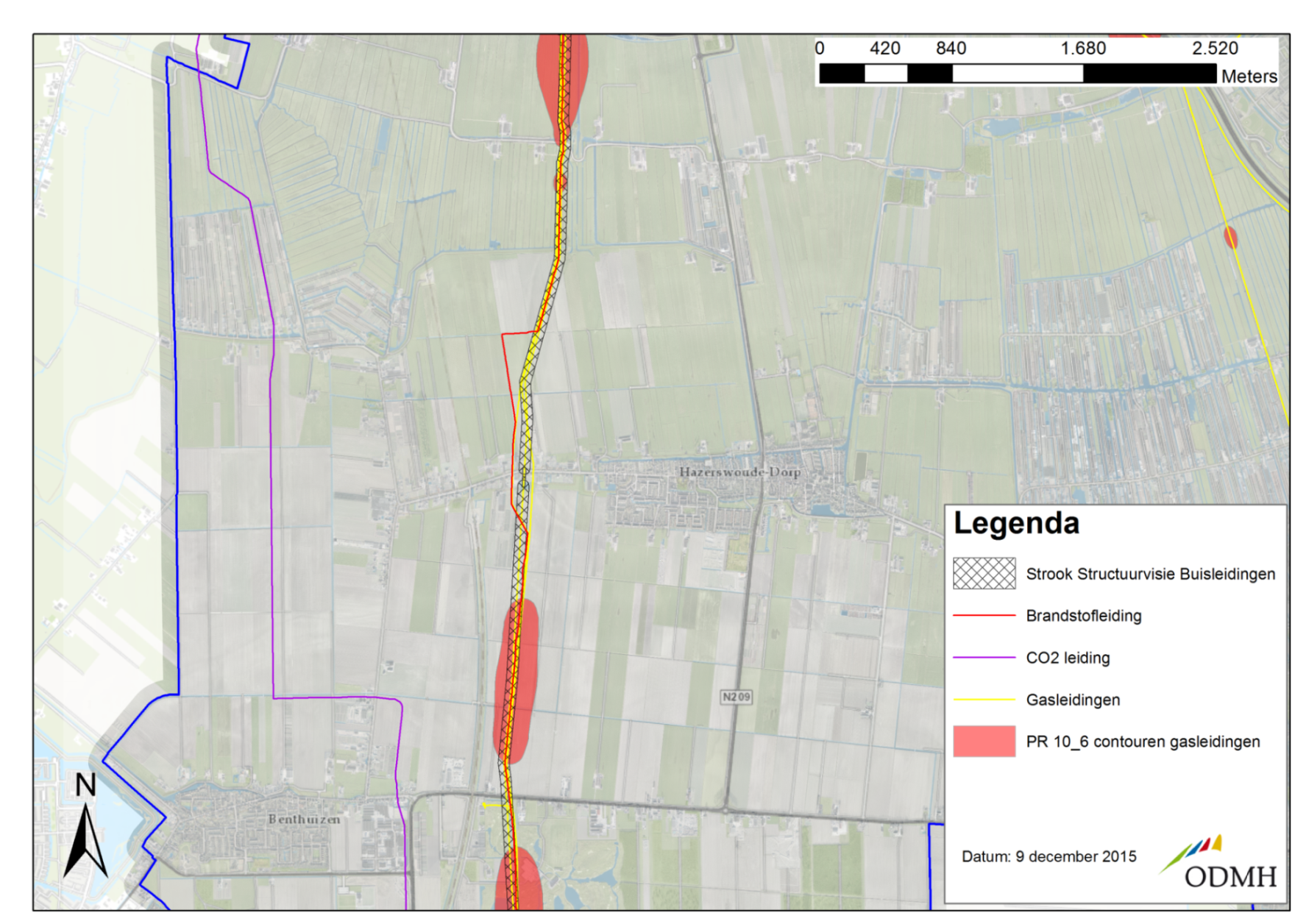Click the red Brandstofleiding line sample in legend
1306x924 pixels.
tap(984, 616)
